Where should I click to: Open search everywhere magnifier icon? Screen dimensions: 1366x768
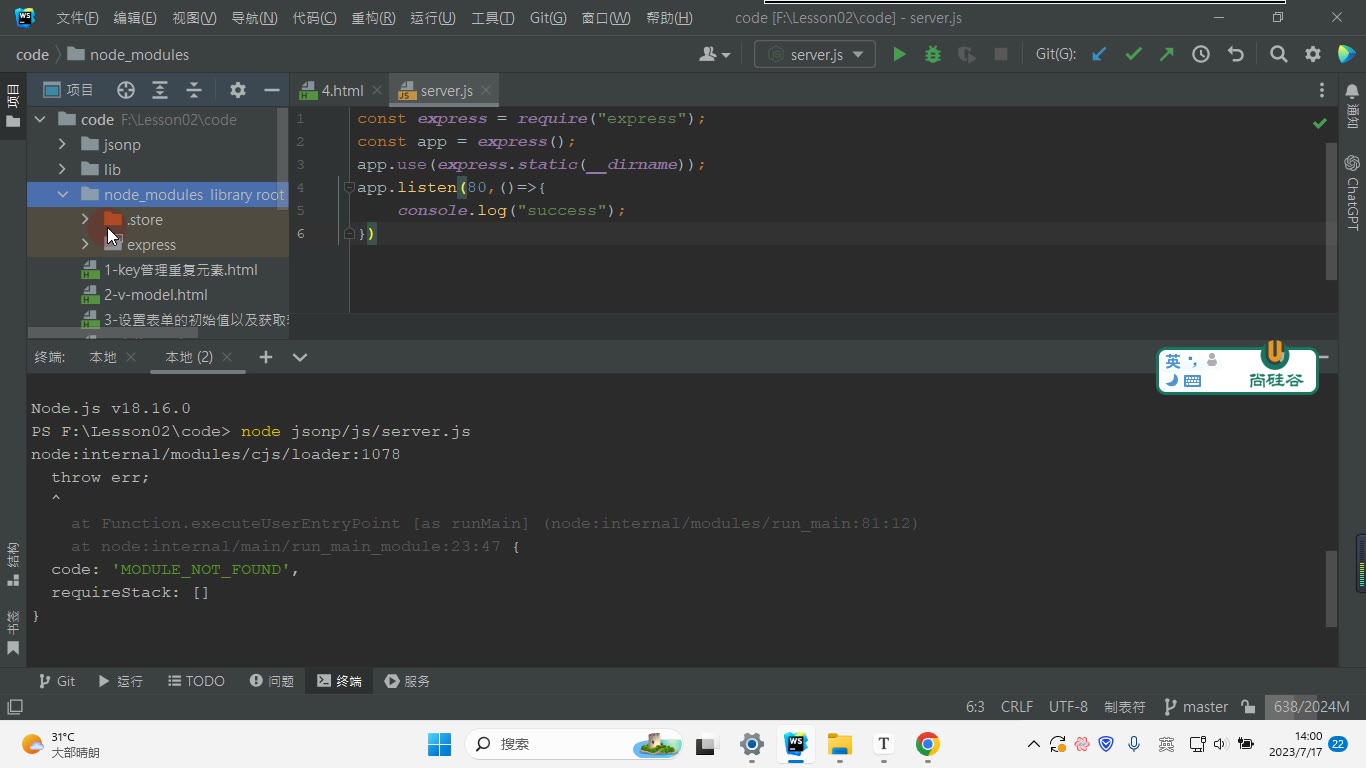tap(1278, 55)
